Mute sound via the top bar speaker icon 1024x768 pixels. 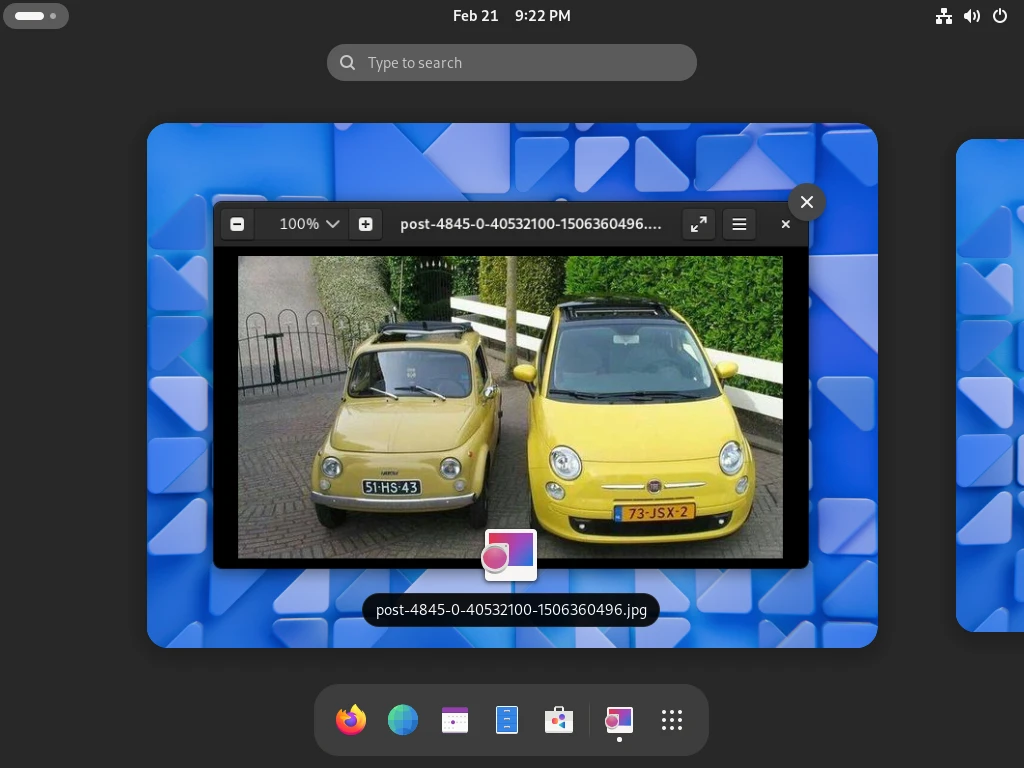click(971, 16)
